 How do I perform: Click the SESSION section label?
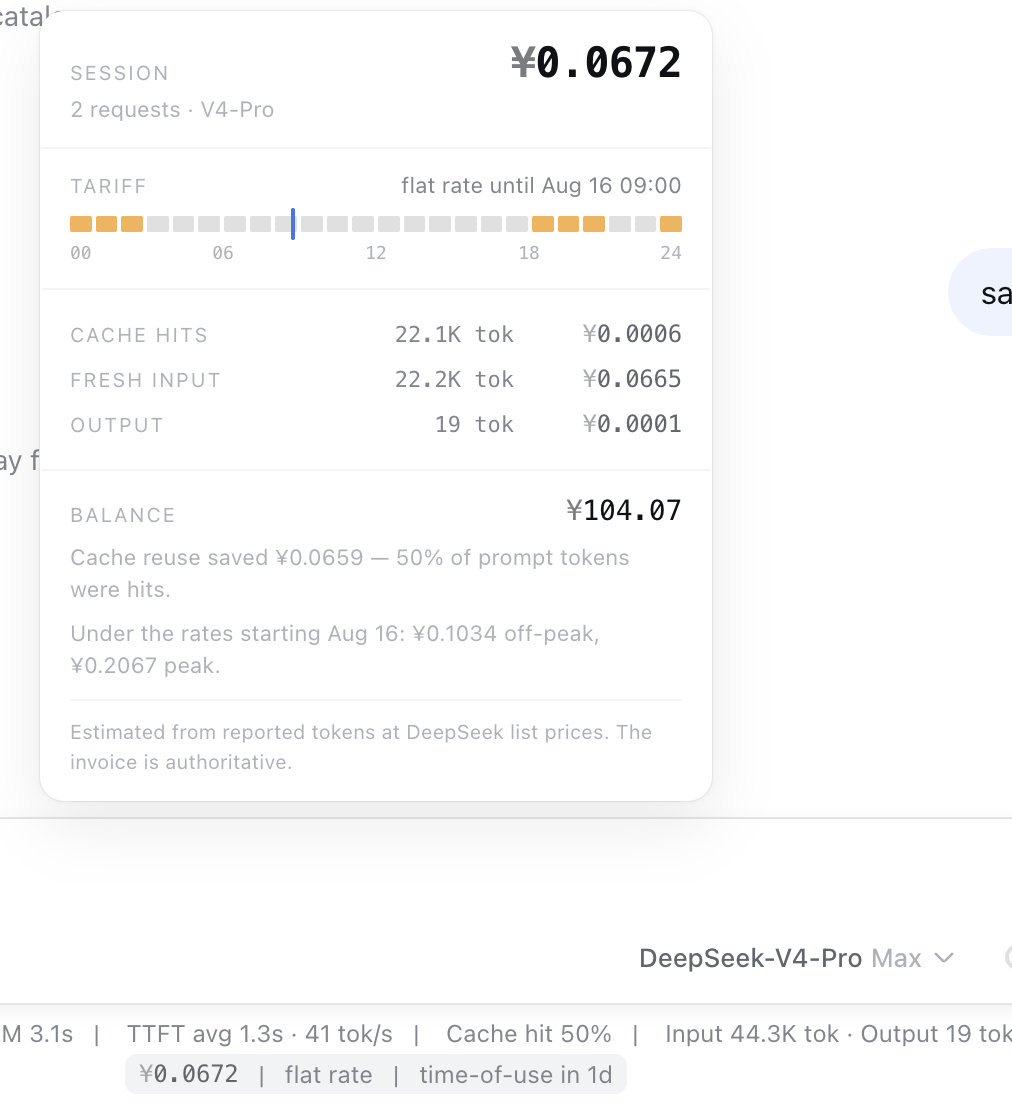point(120,74)
